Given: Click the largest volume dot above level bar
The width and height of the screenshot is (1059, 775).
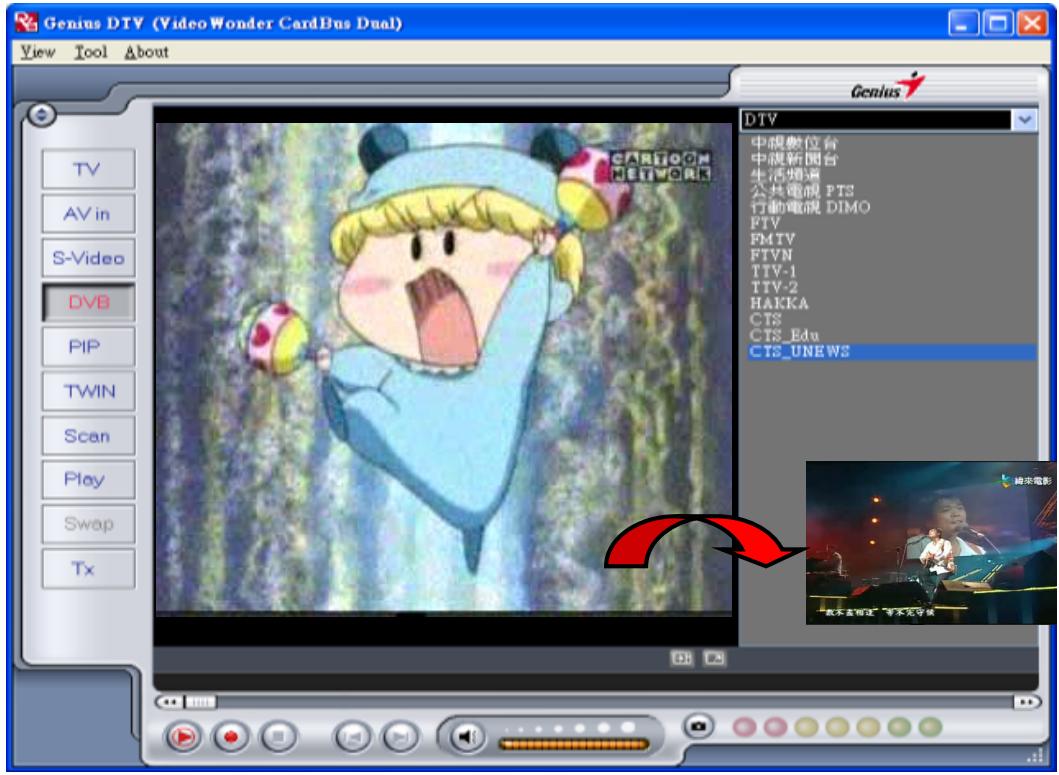Looking at the screenshot, I should [x=628, y=727].
